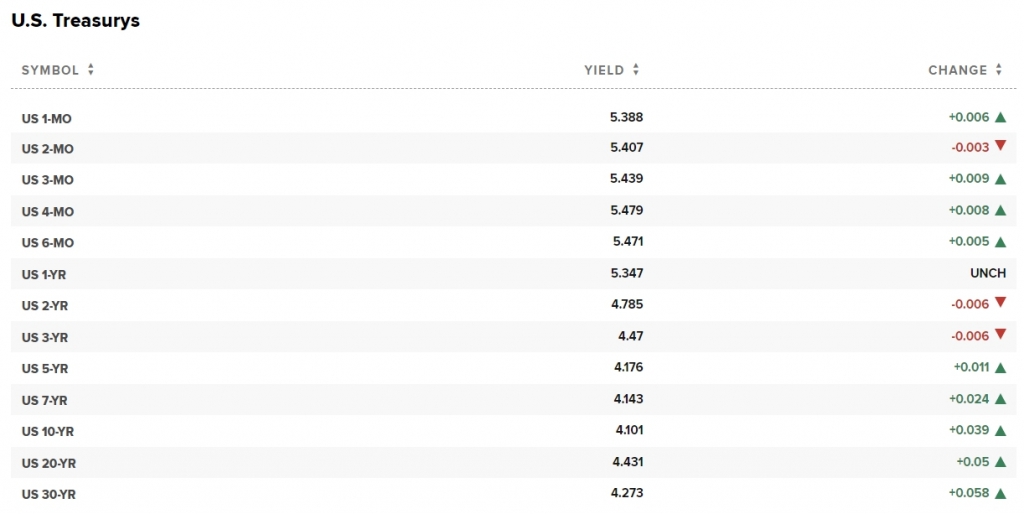The image size is (1024, 514).
Task: Open the US 10-YR treasury link
Action: pos(48,432)
